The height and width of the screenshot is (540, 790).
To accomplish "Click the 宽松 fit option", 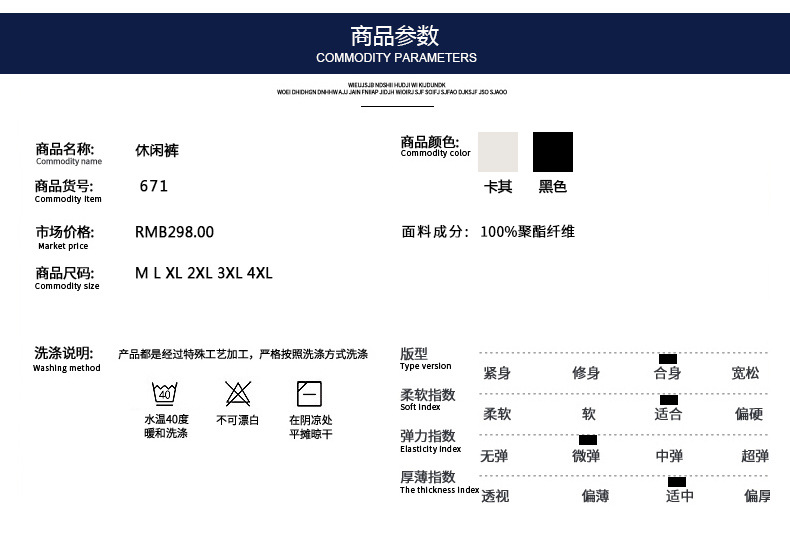I will 745,373.
